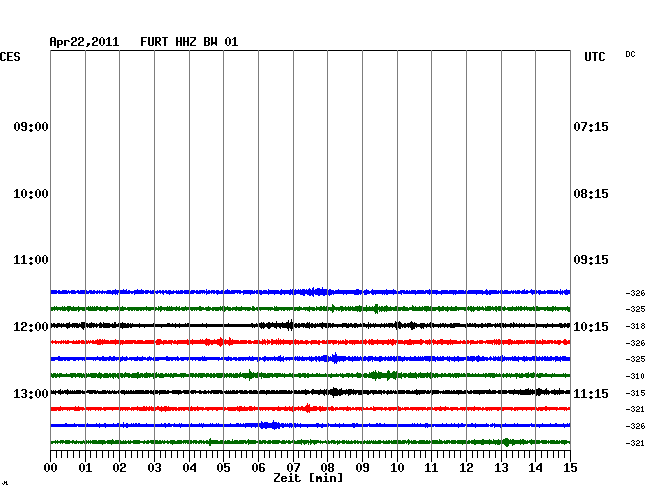Screen dimensions: 650x494
Task: Click minute tick label "13" on bottom axis
Action: 501,468
